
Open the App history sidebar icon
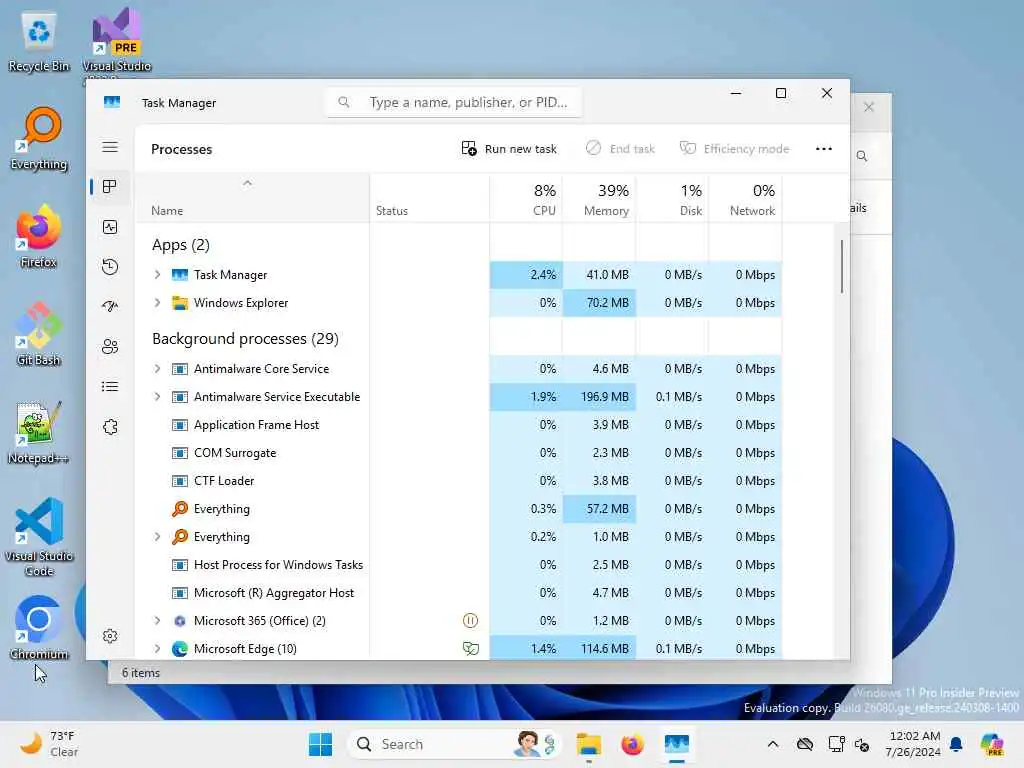point(110,266)
